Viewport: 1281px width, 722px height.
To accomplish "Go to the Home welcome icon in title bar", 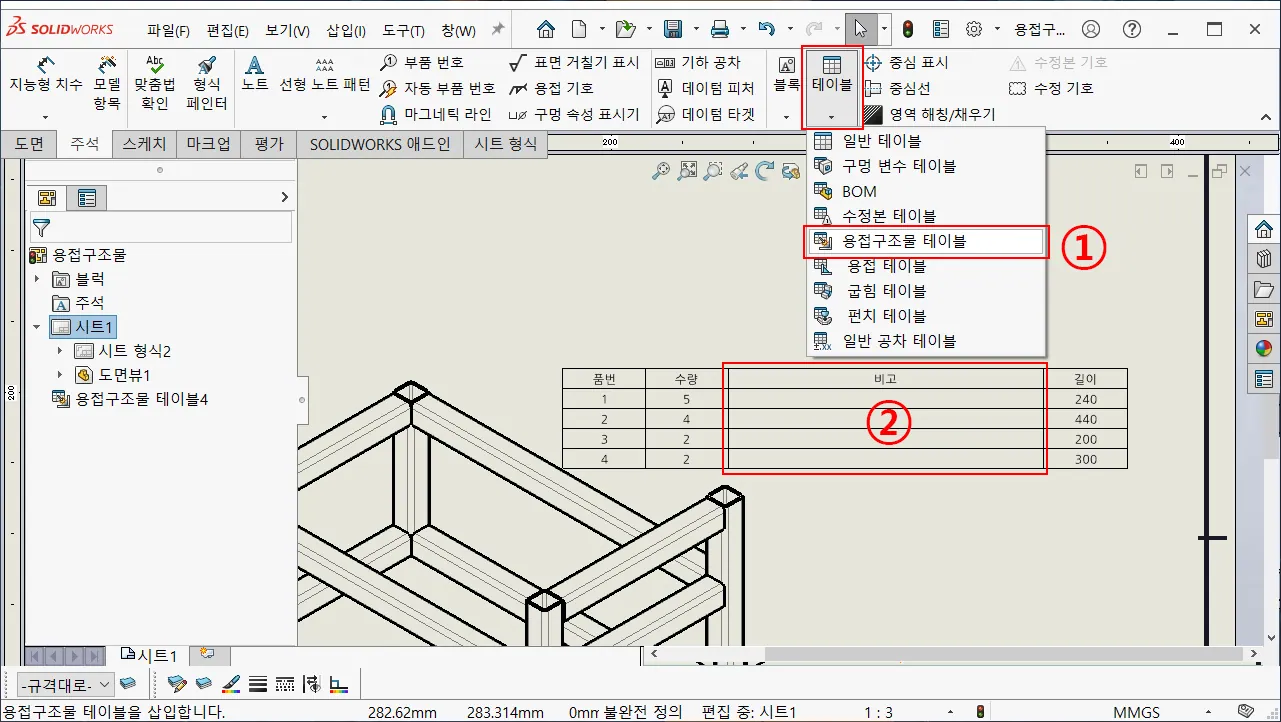I will tap(545, 29).
